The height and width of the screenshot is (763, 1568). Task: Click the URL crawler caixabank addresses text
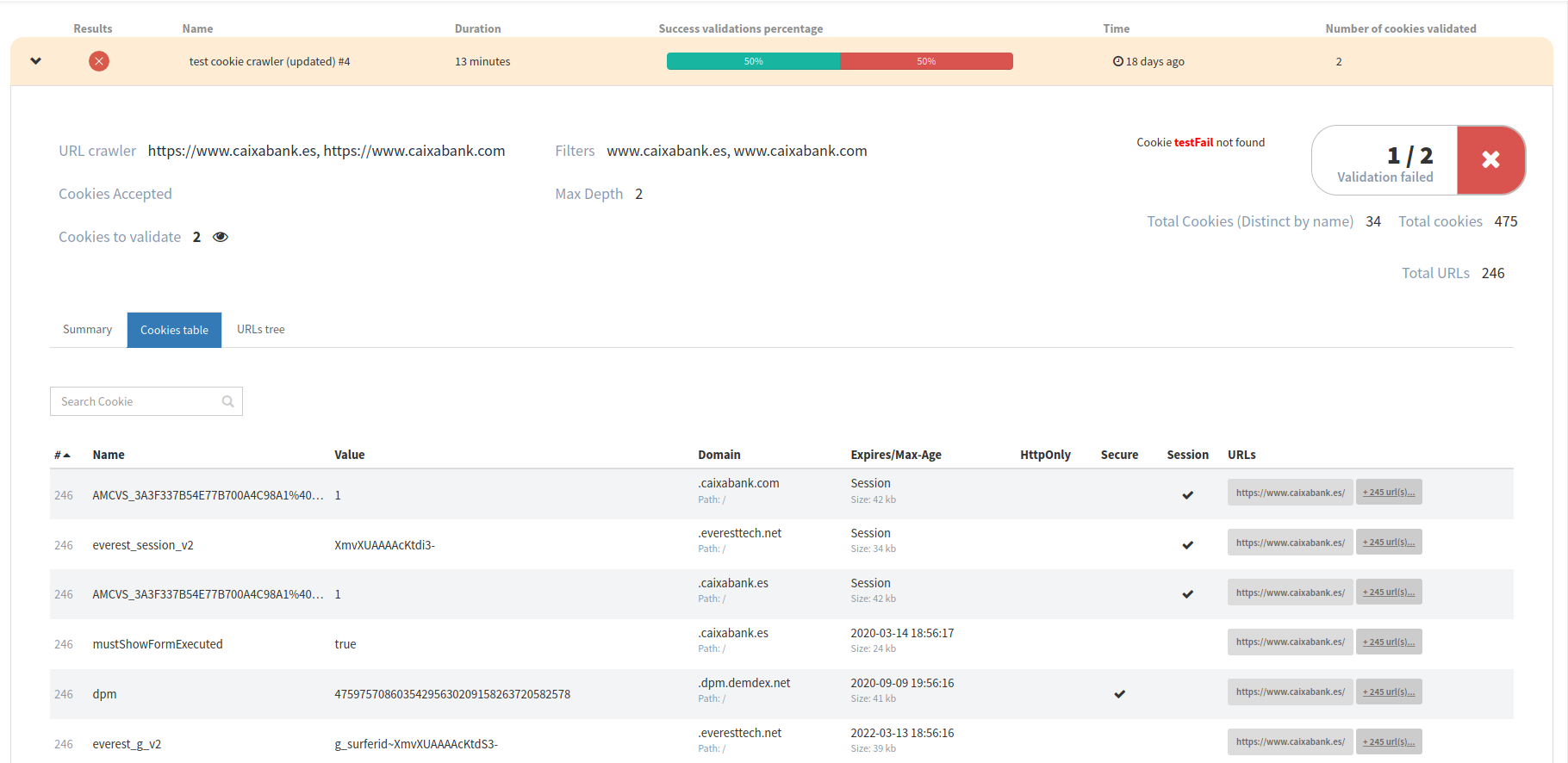tap(327, 151)
